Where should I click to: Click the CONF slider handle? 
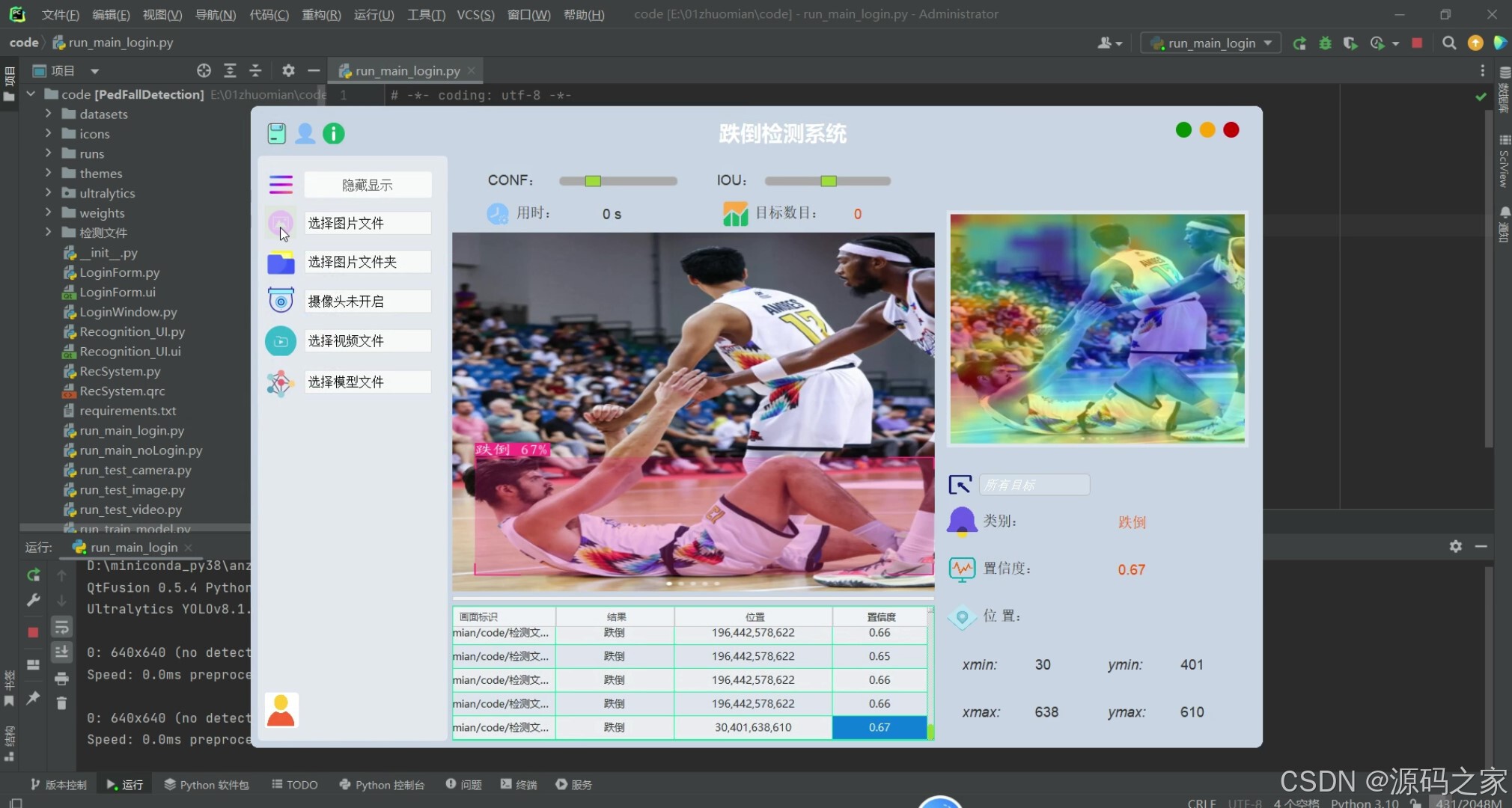click(x=593, y=181)
